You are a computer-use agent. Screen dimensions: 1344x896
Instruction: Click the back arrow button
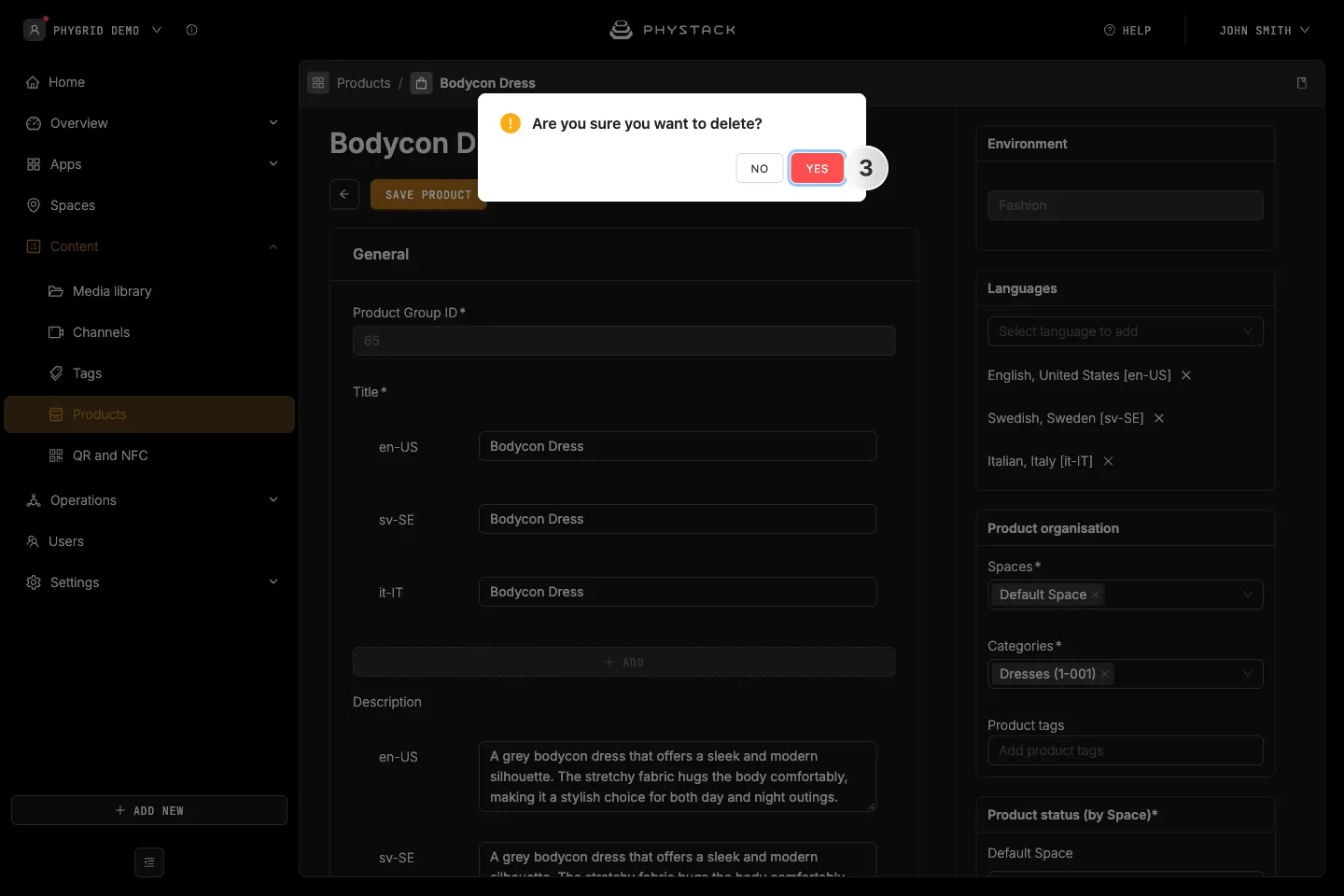click(344, 194)
